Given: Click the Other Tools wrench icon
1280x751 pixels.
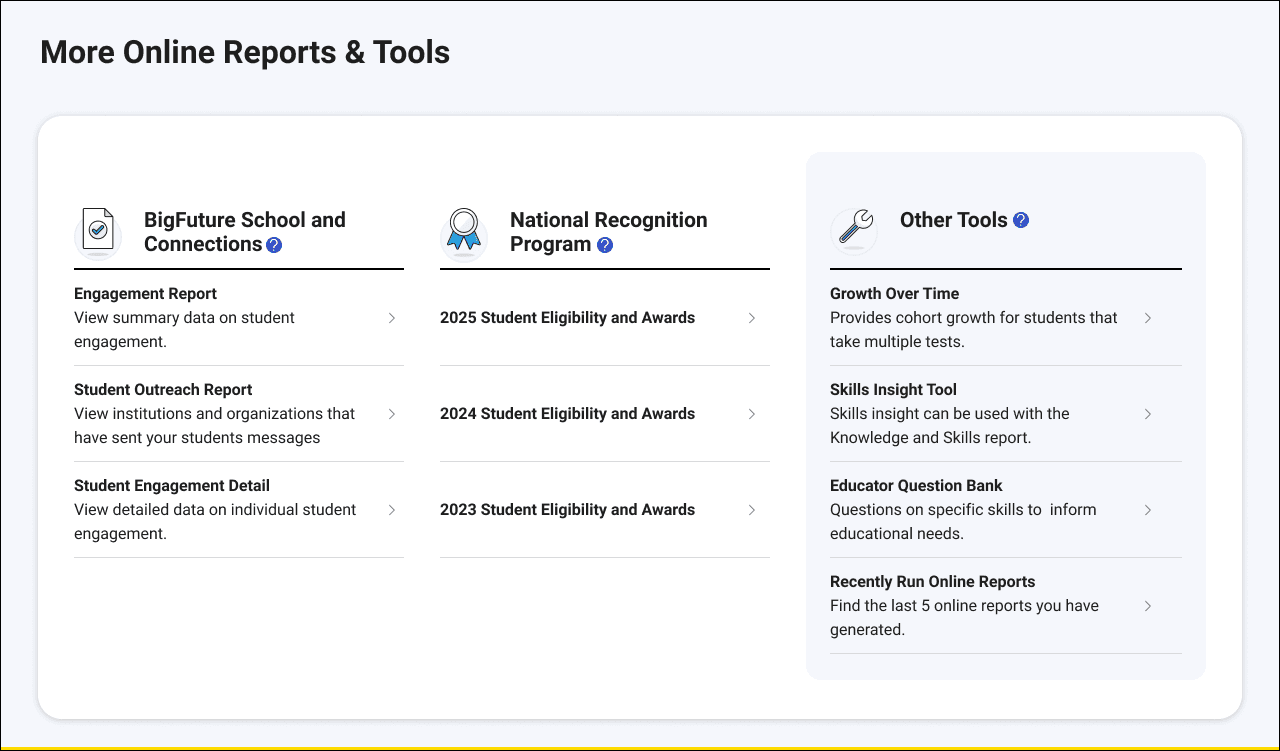Looking at the screenshot, I should 855,230.
